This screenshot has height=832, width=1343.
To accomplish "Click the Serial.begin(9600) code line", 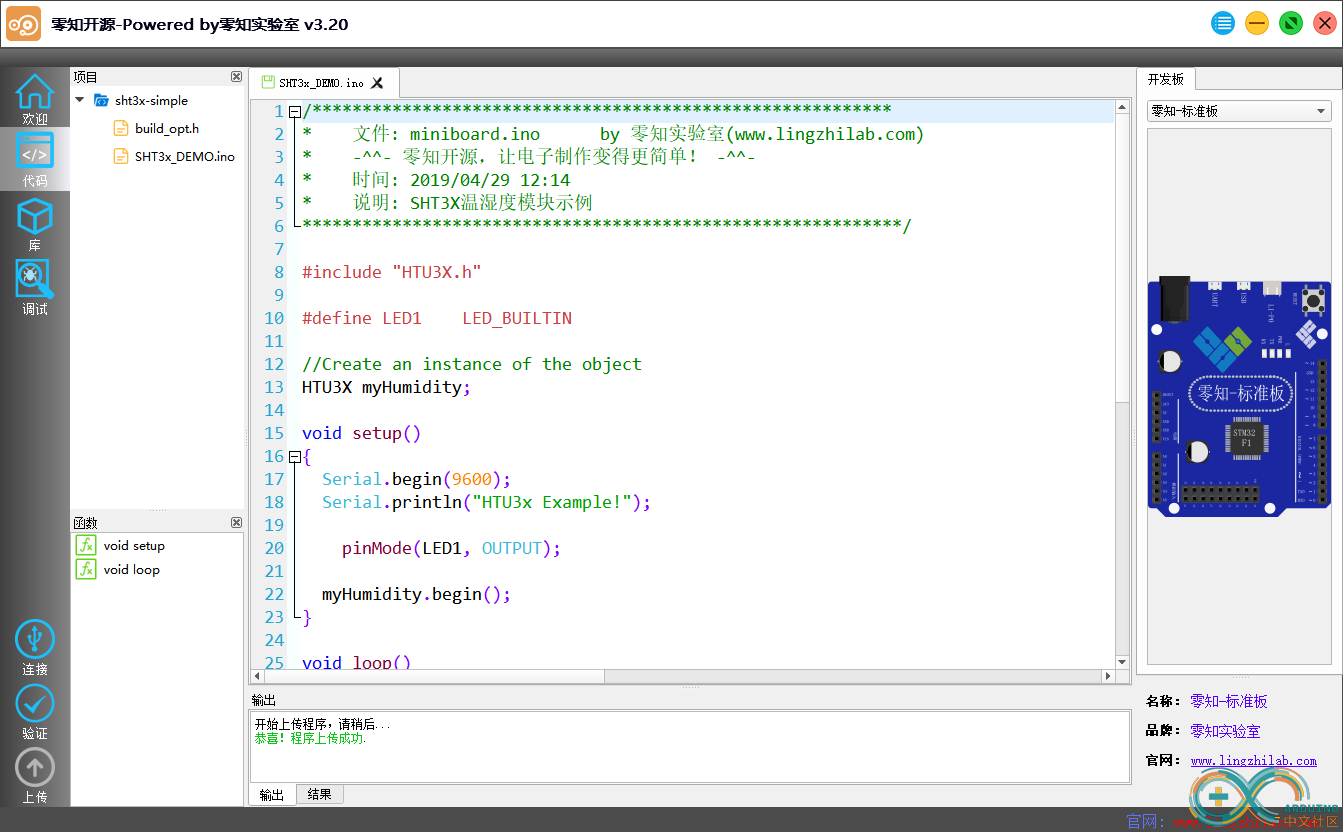I will [x=416, y=479].
